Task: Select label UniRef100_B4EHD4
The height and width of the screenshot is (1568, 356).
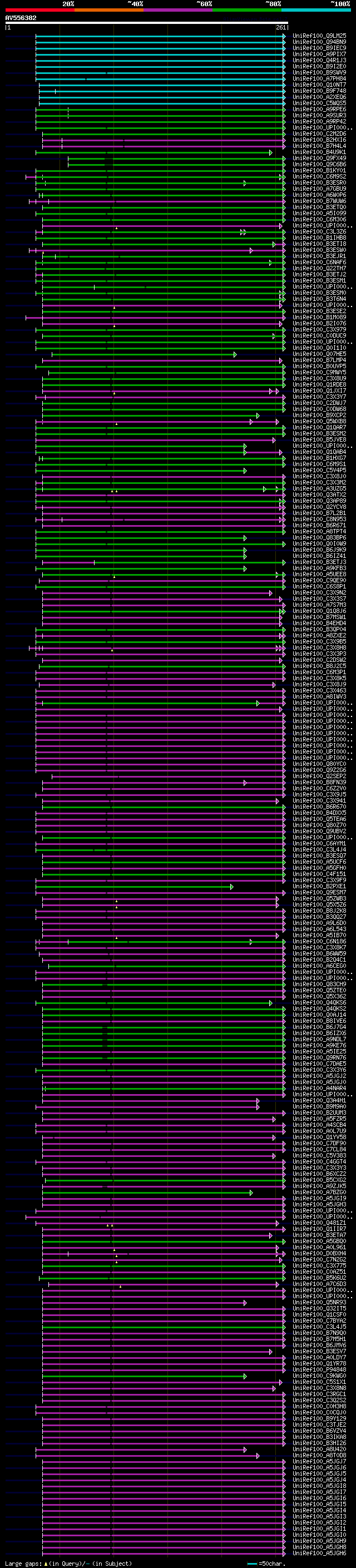Action: 319,624
